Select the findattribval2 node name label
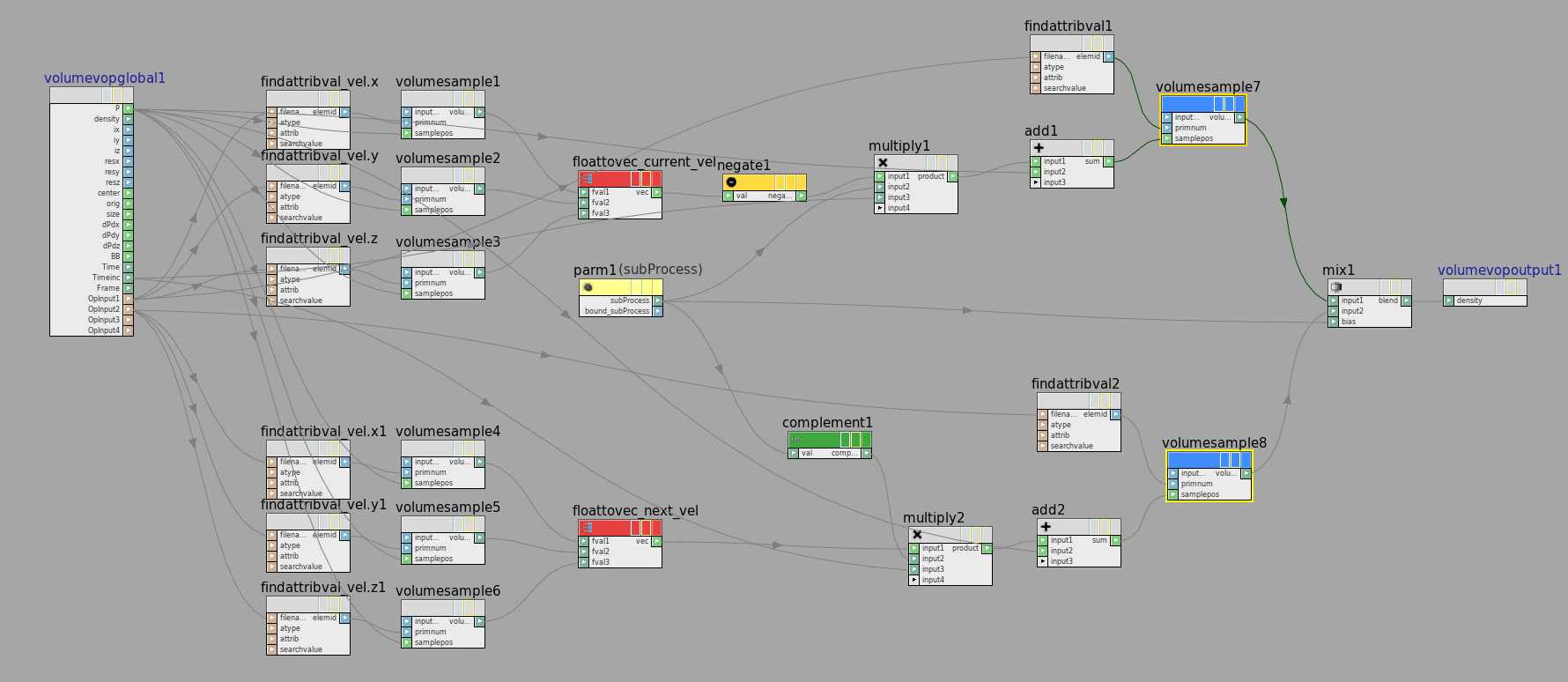 click(1076, 384)
